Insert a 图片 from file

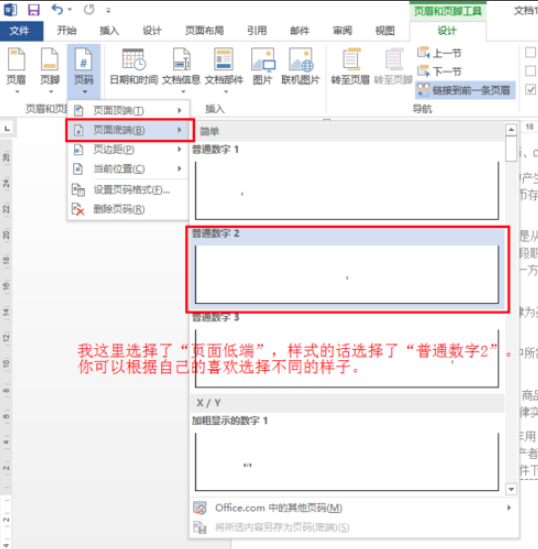click(x=263, y=67)
